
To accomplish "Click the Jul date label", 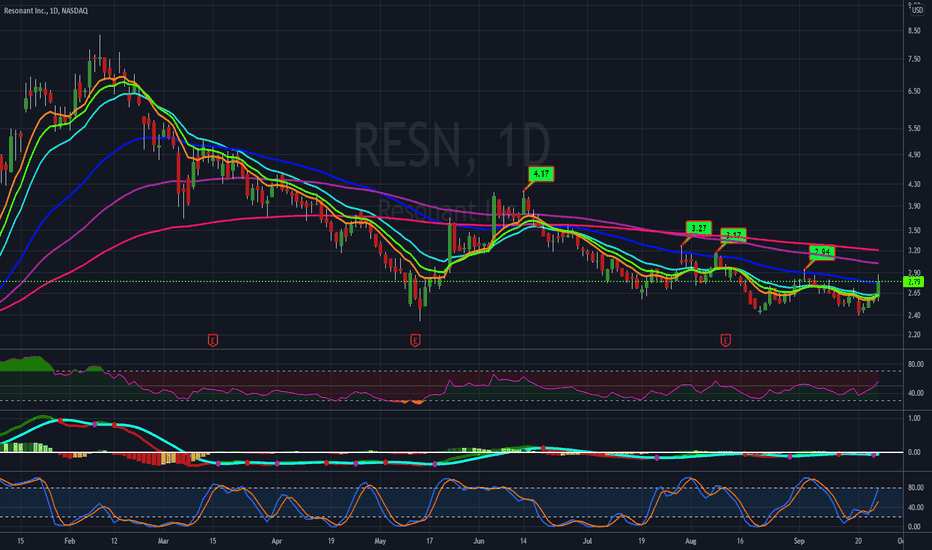I will [587, 541].
